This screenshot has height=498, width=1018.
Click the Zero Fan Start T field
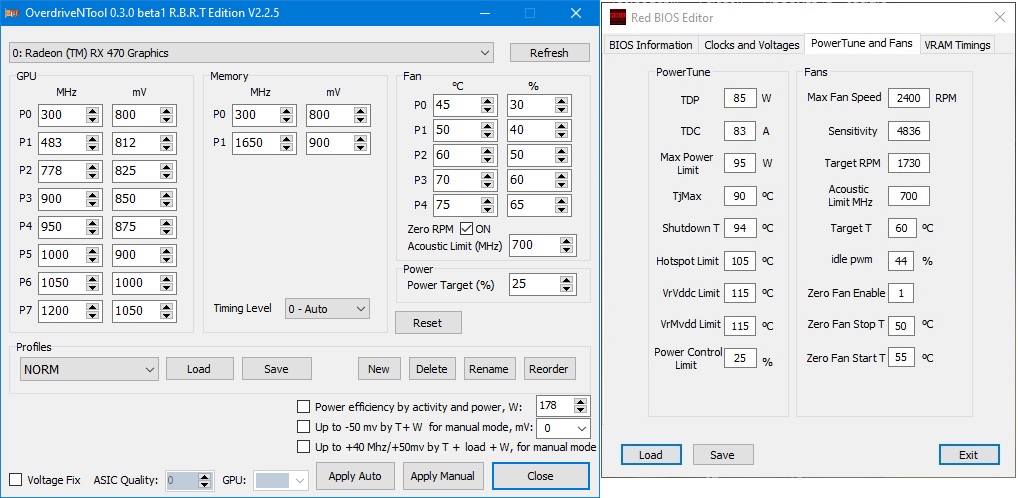pos(901,358)
